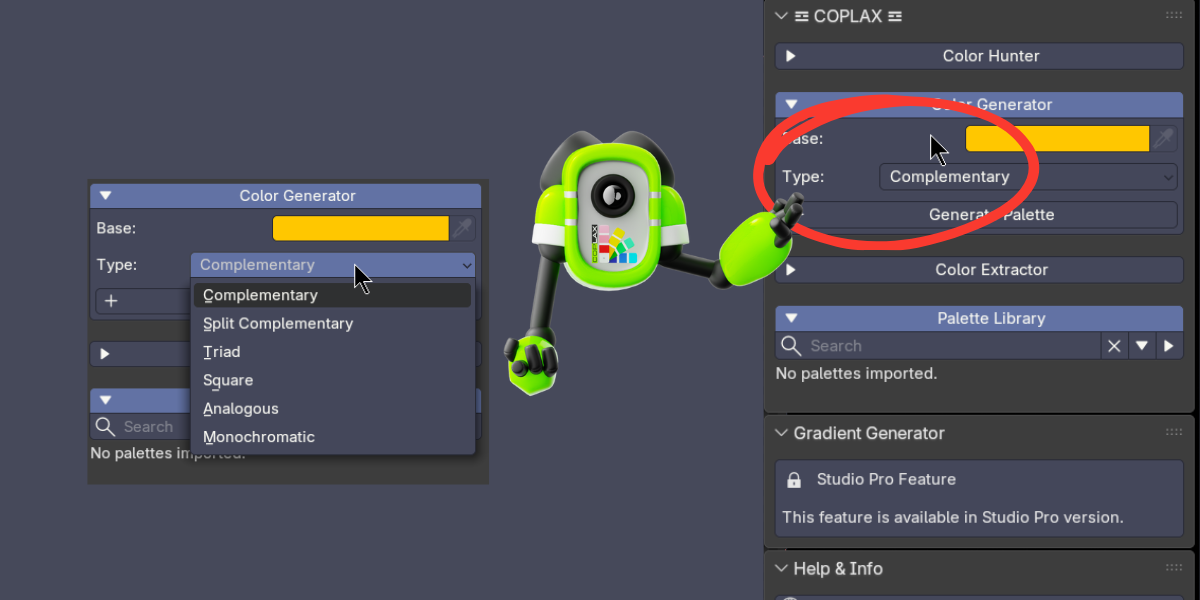Click the 'Studio Pro Feature' label
The image size is (1200, 600).
[x=886, y=480]
